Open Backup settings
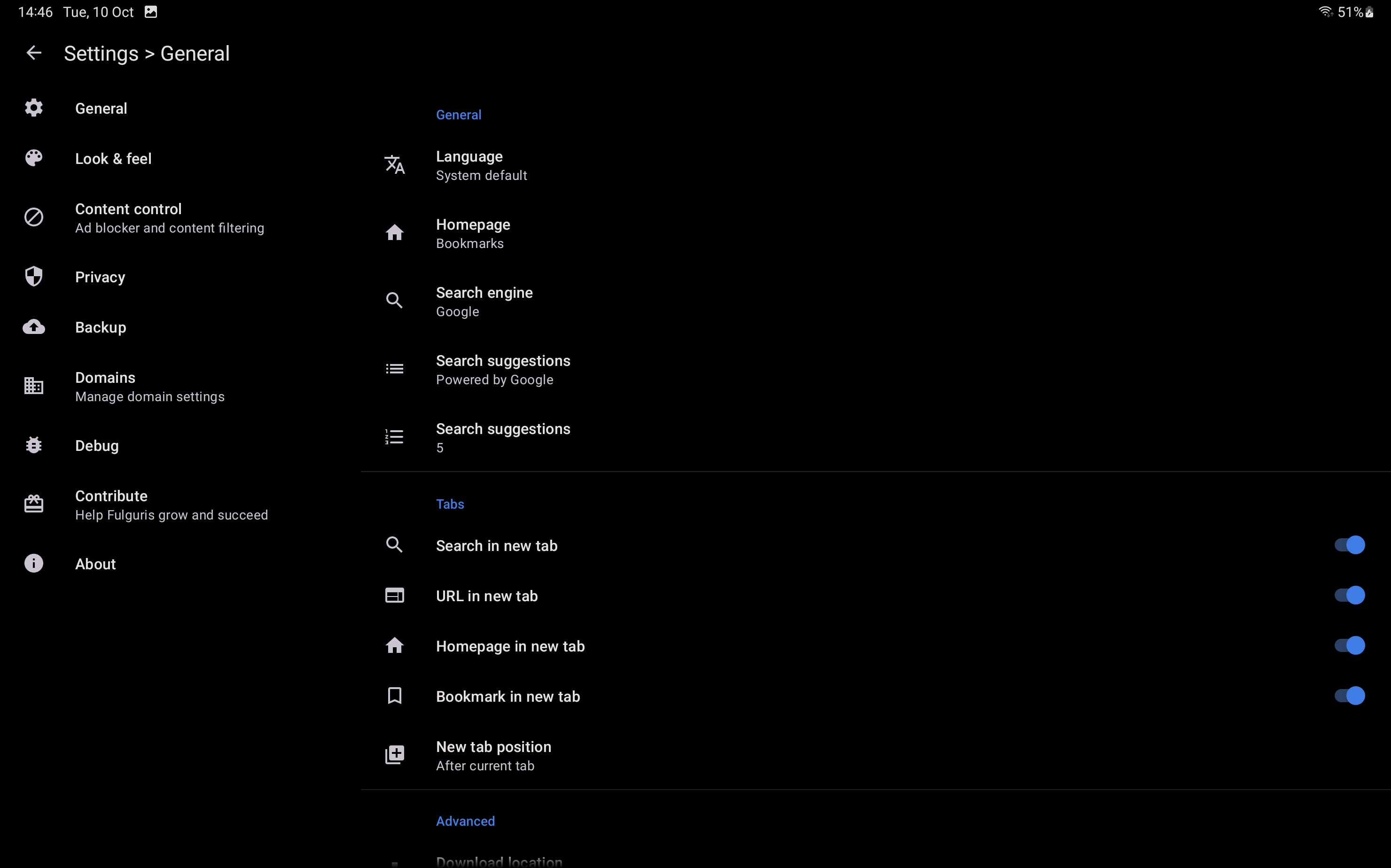The image size is (1391, 868). pyautogui.click(x=180, y=327)
